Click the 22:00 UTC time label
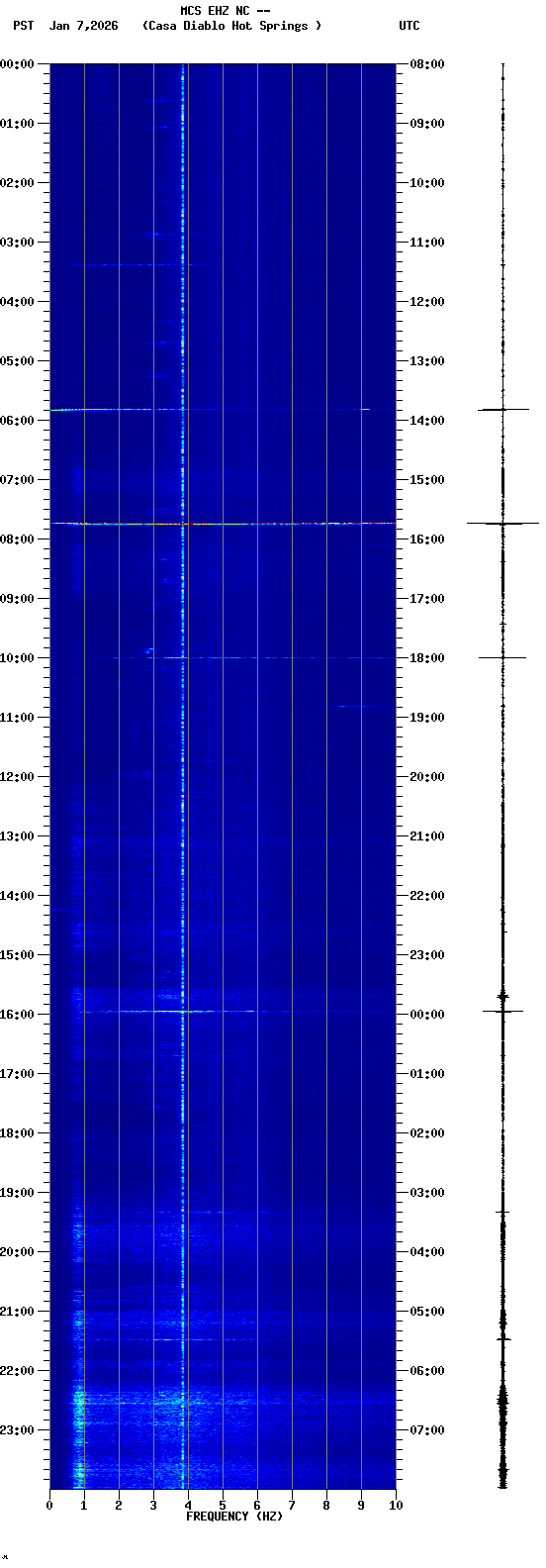546x1568 pixels. 427,896
